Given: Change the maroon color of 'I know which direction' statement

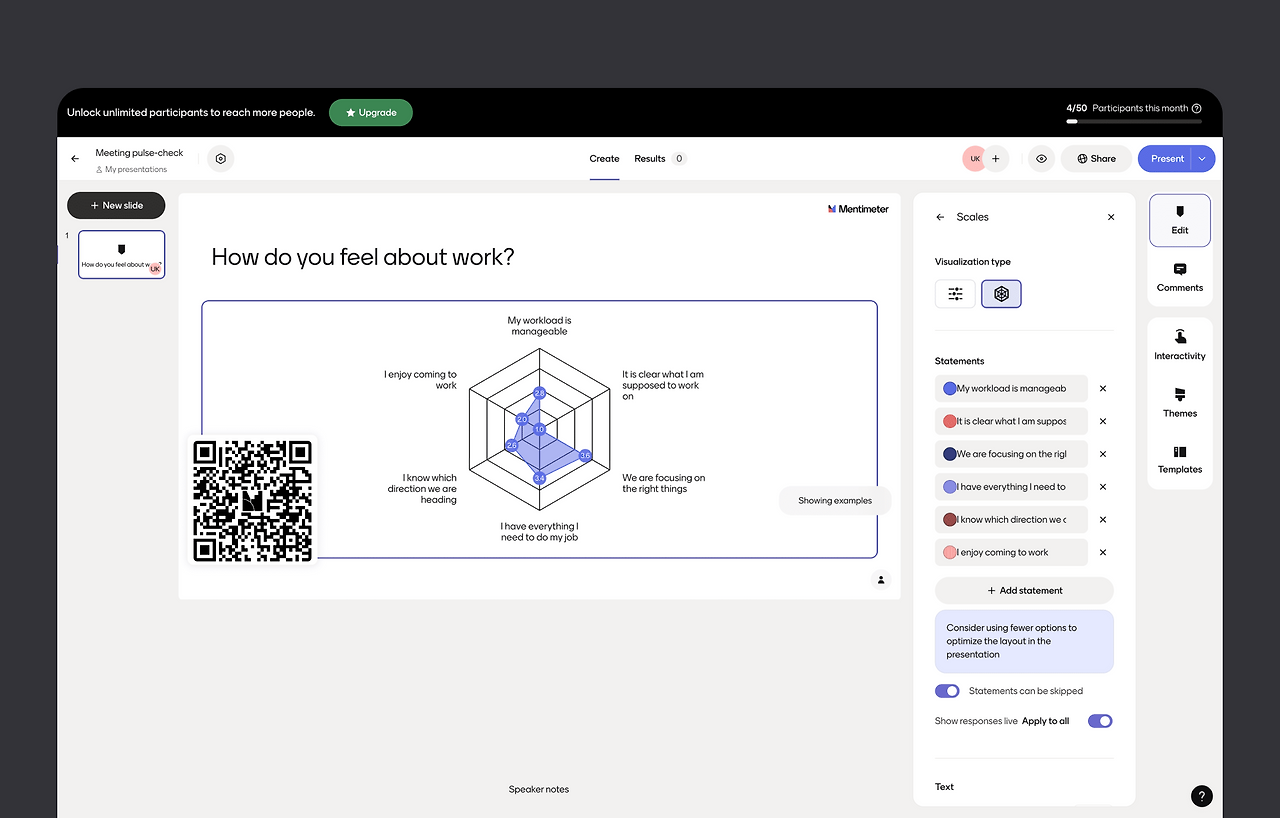Looking at the screenshot, I should click(950, 520).
